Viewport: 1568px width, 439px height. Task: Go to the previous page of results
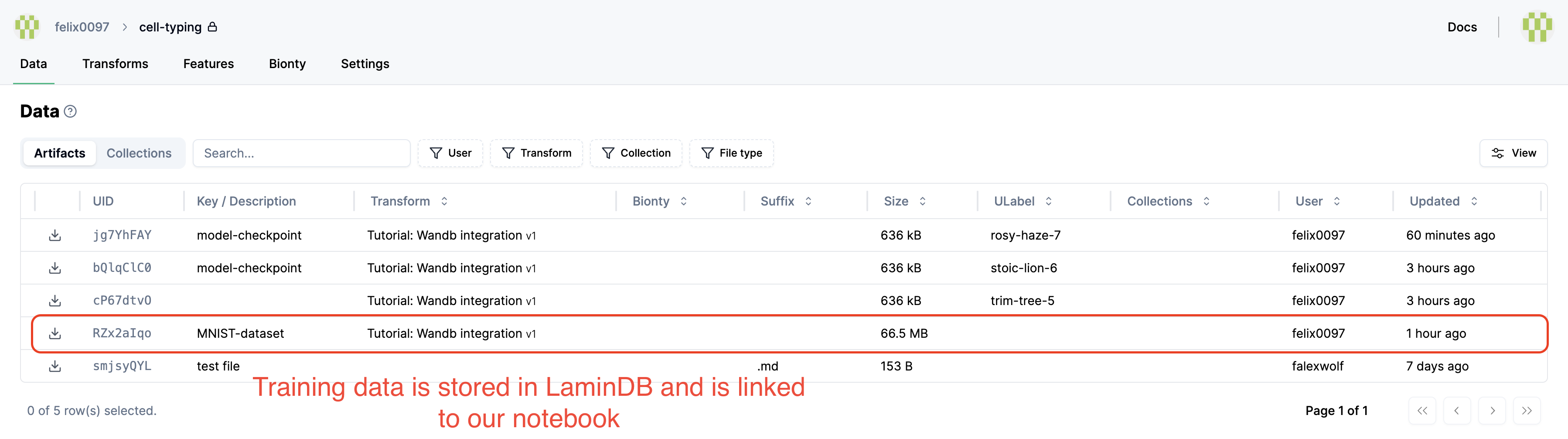click(x=1457, y=411)
